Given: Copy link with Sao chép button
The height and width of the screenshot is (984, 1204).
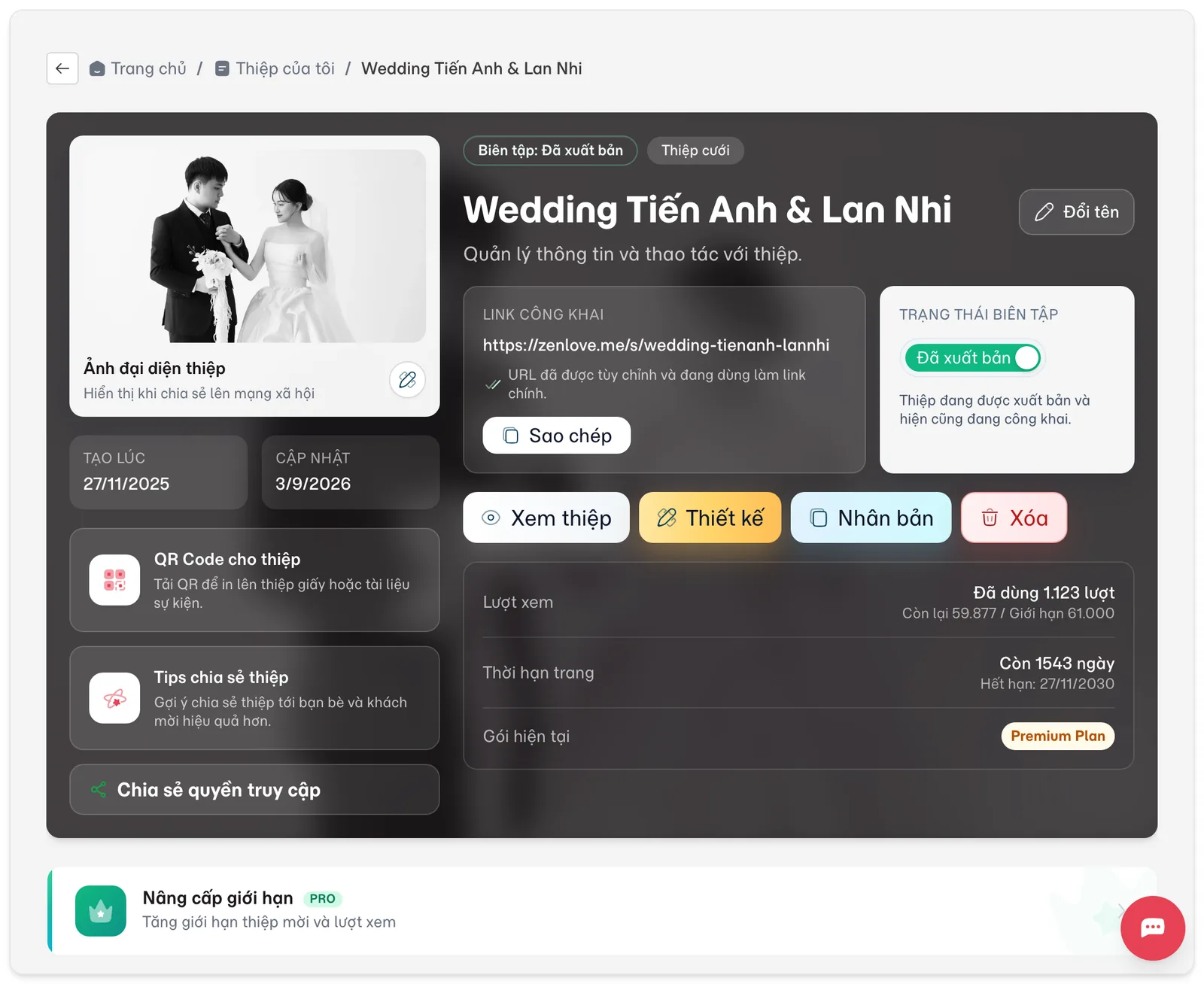Looking at the screenshot, I should (x=556, y=436).
